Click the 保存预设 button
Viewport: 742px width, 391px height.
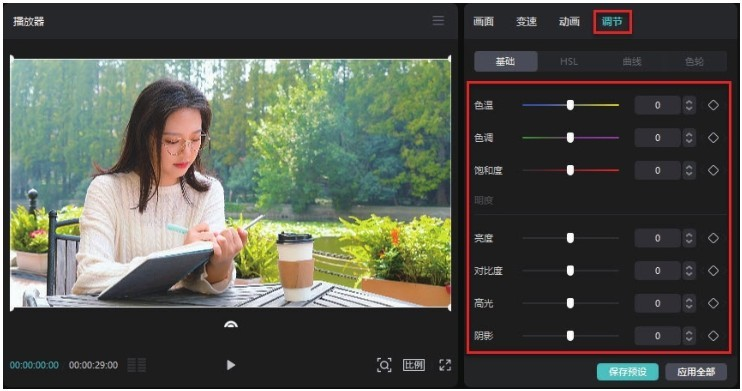click(627, 372)
